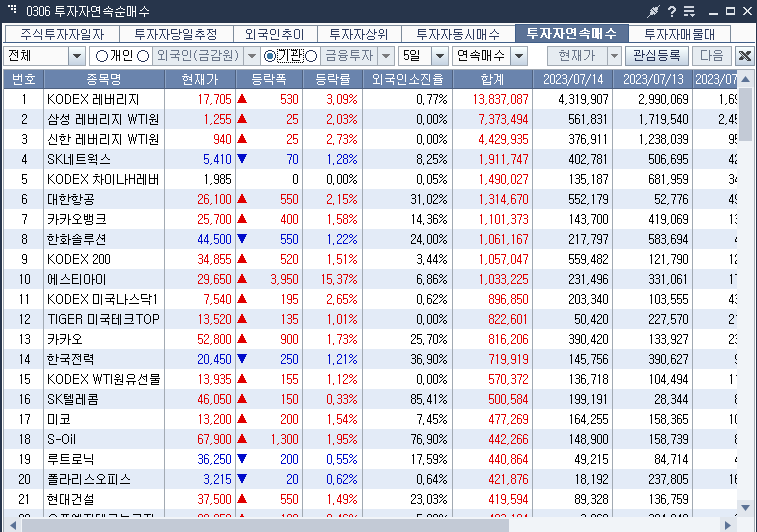
Task: Switch to 외국인추이 tab
Action: (275, 34)
